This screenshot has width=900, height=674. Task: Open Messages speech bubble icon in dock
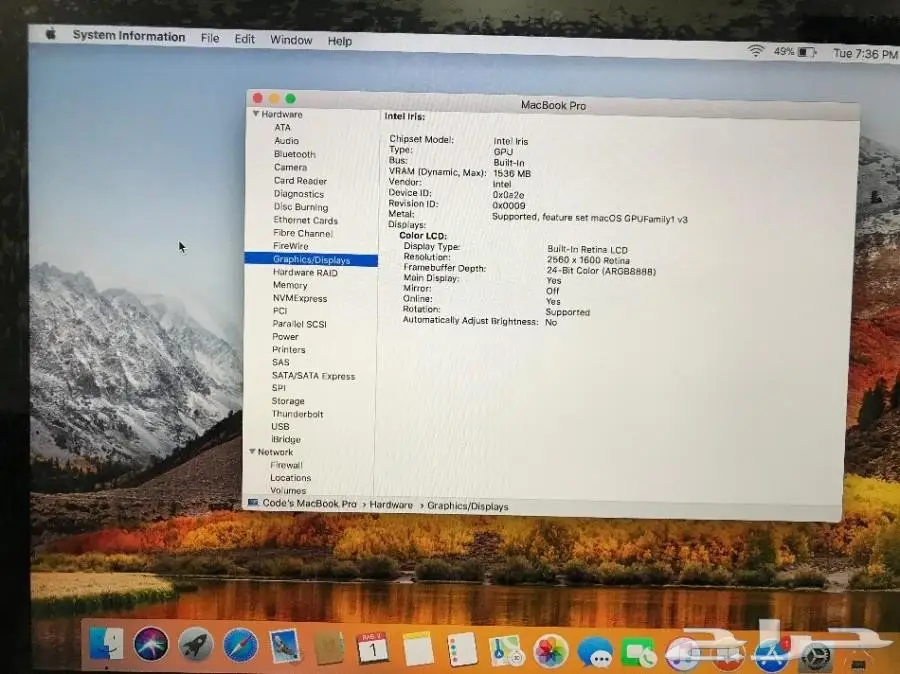pos(595,653)
